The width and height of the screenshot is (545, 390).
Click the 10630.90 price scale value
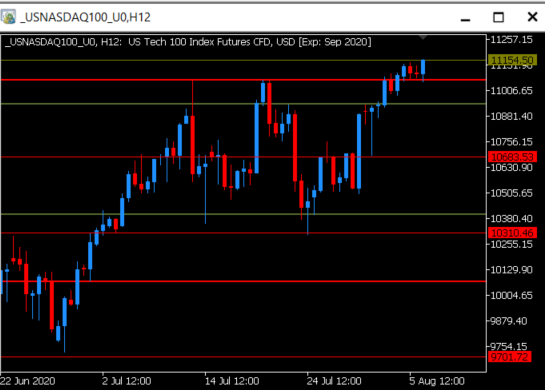click(x=511, y=168)
